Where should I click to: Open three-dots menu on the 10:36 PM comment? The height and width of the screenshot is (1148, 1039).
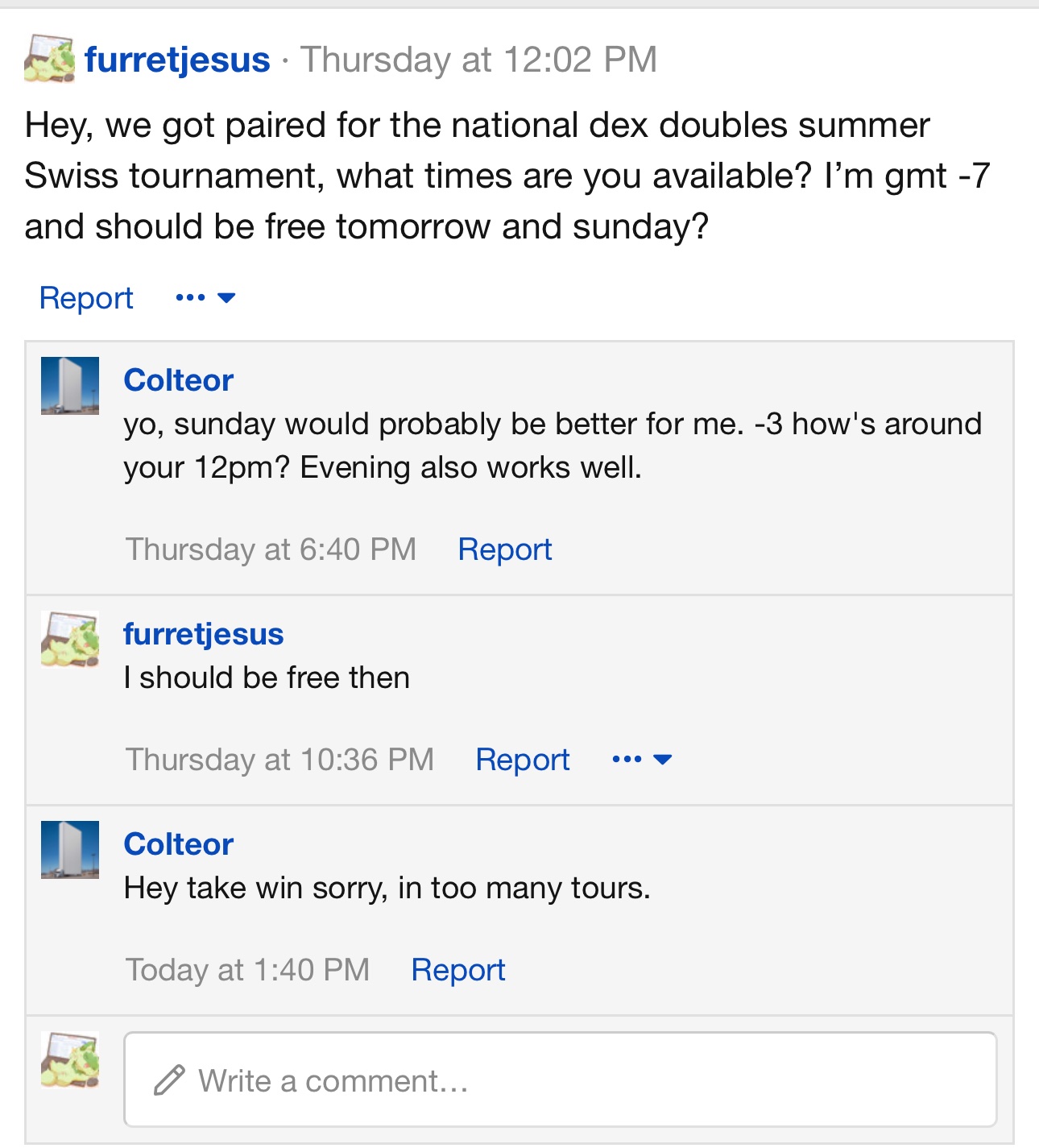point(627,759)
